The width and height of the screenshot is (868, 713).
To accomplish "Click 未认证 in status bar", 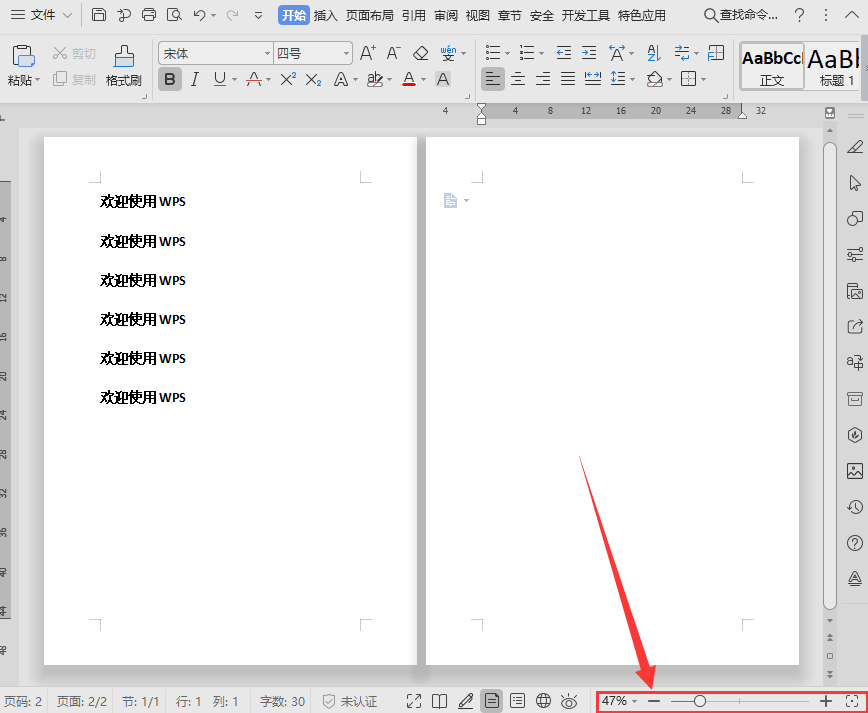I will (350, 701).
